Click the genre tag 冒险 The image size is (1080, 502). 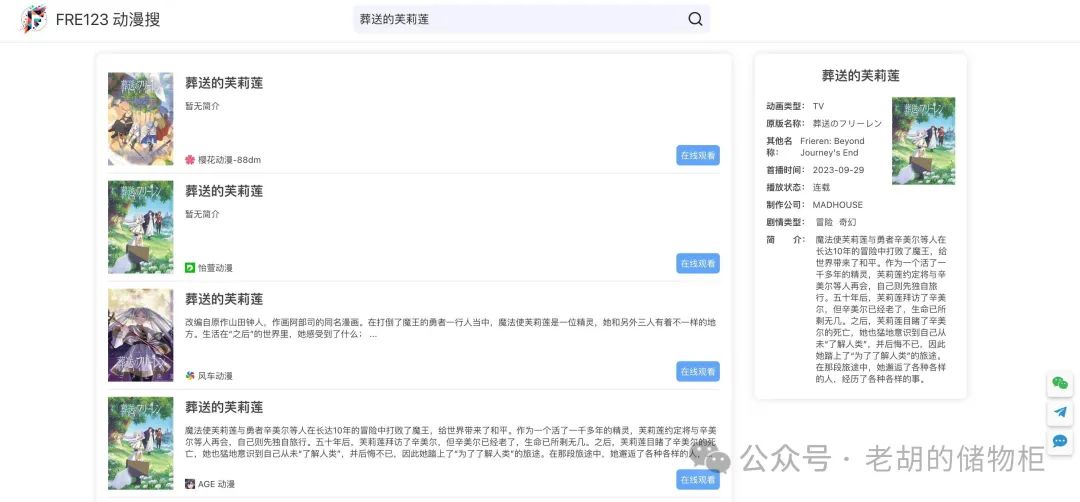tap(824, 222)
